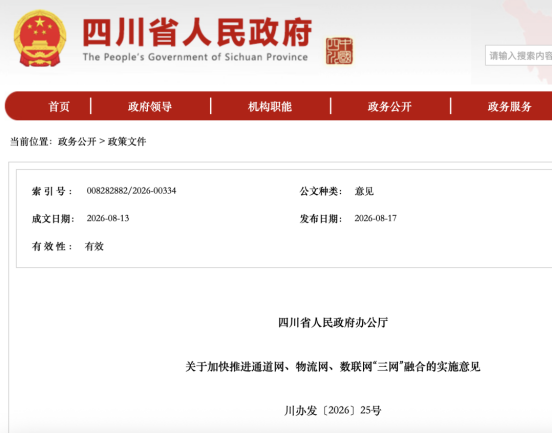Click the 政务公开 breadcrumb link
The height and width of the screenshot is (433, 556).
point(77,141)
